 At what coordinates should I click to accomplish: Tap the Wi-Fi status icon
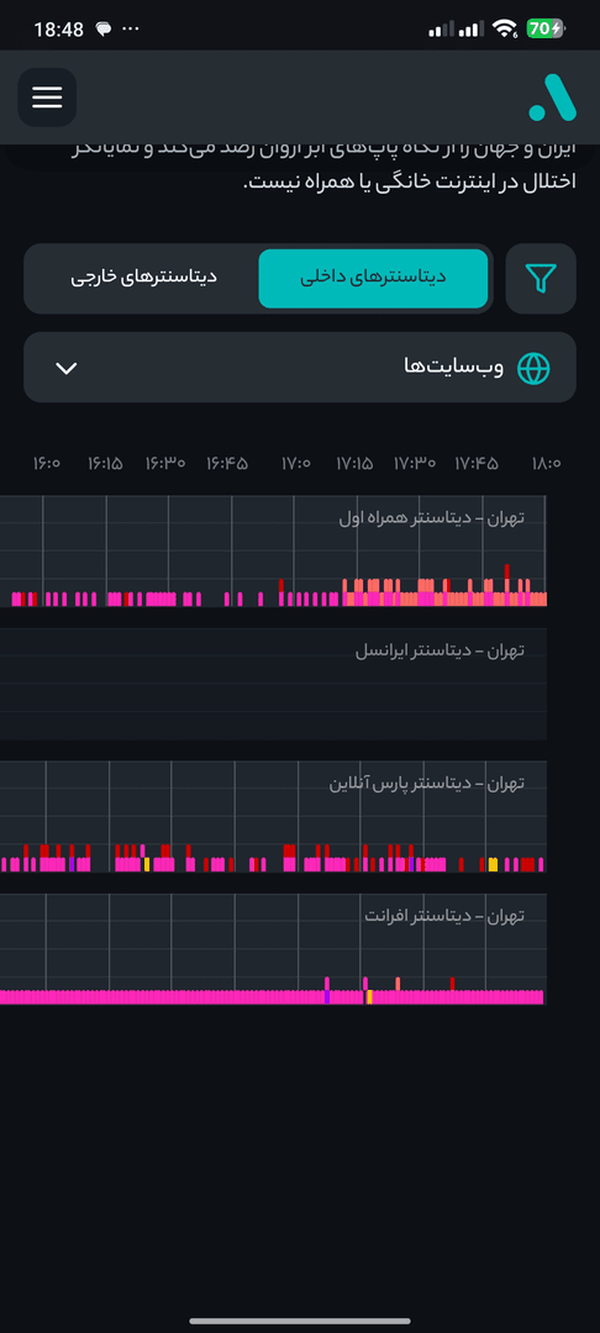point(504,29)
